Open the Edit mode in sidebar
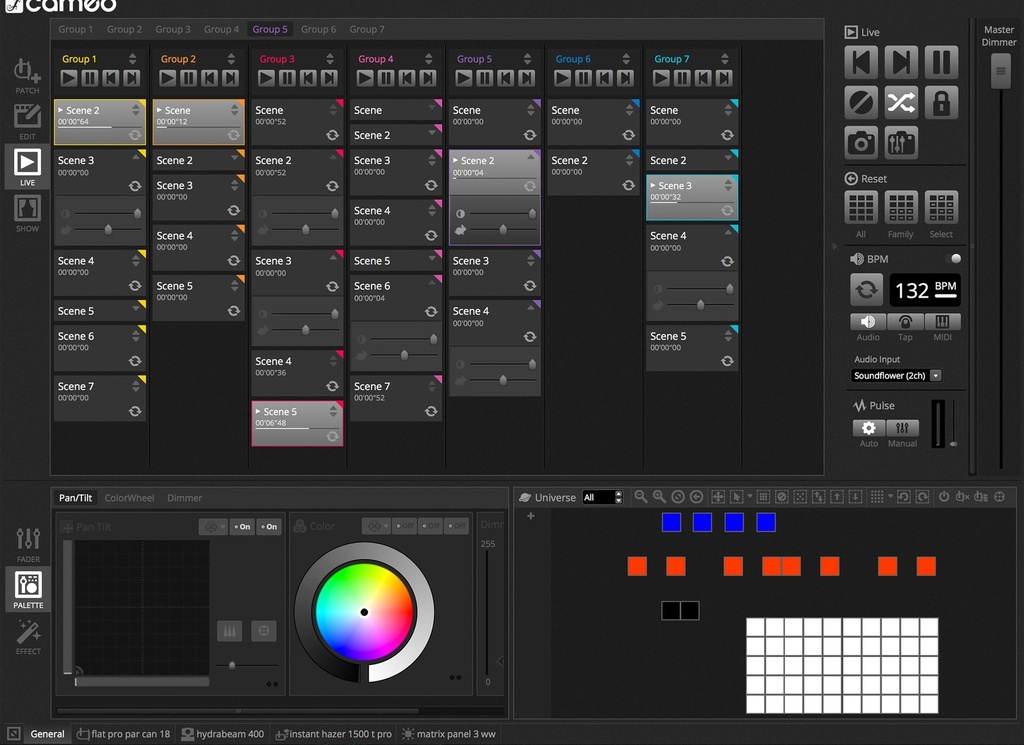Screen dimensions: 1024x745 [27, 121]
